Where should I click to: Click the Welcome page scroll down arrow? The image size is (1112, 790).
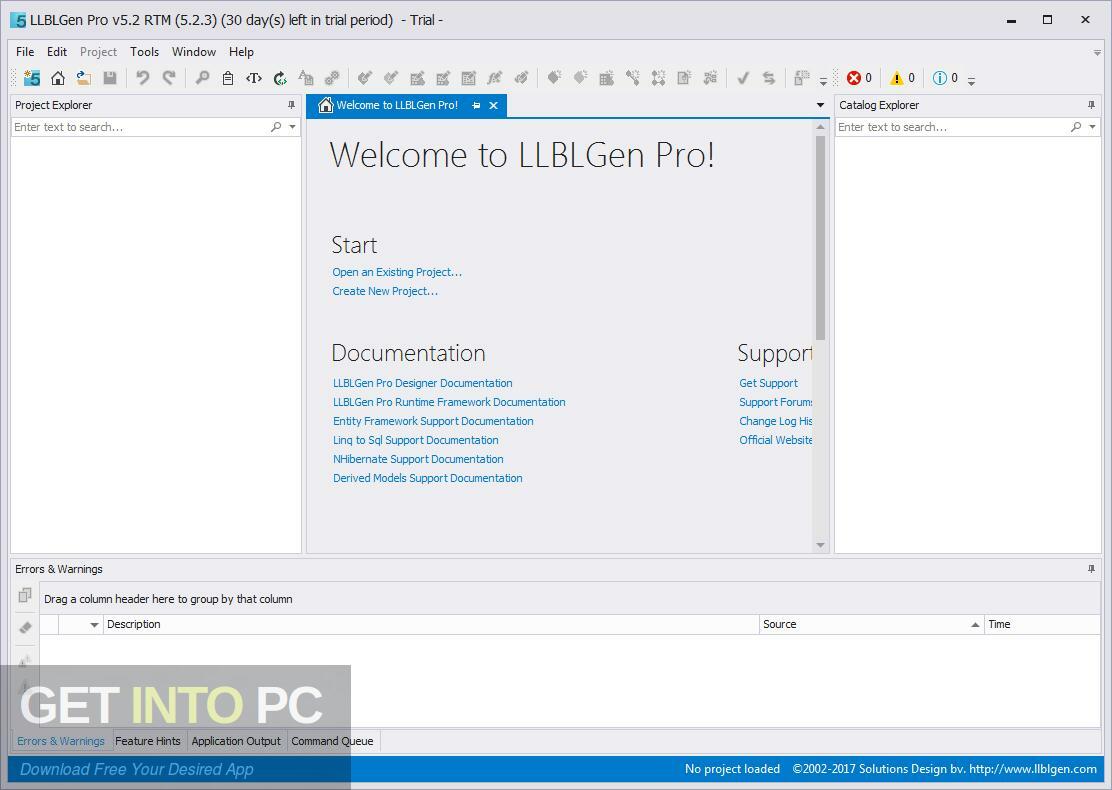(x=821, y=545)
